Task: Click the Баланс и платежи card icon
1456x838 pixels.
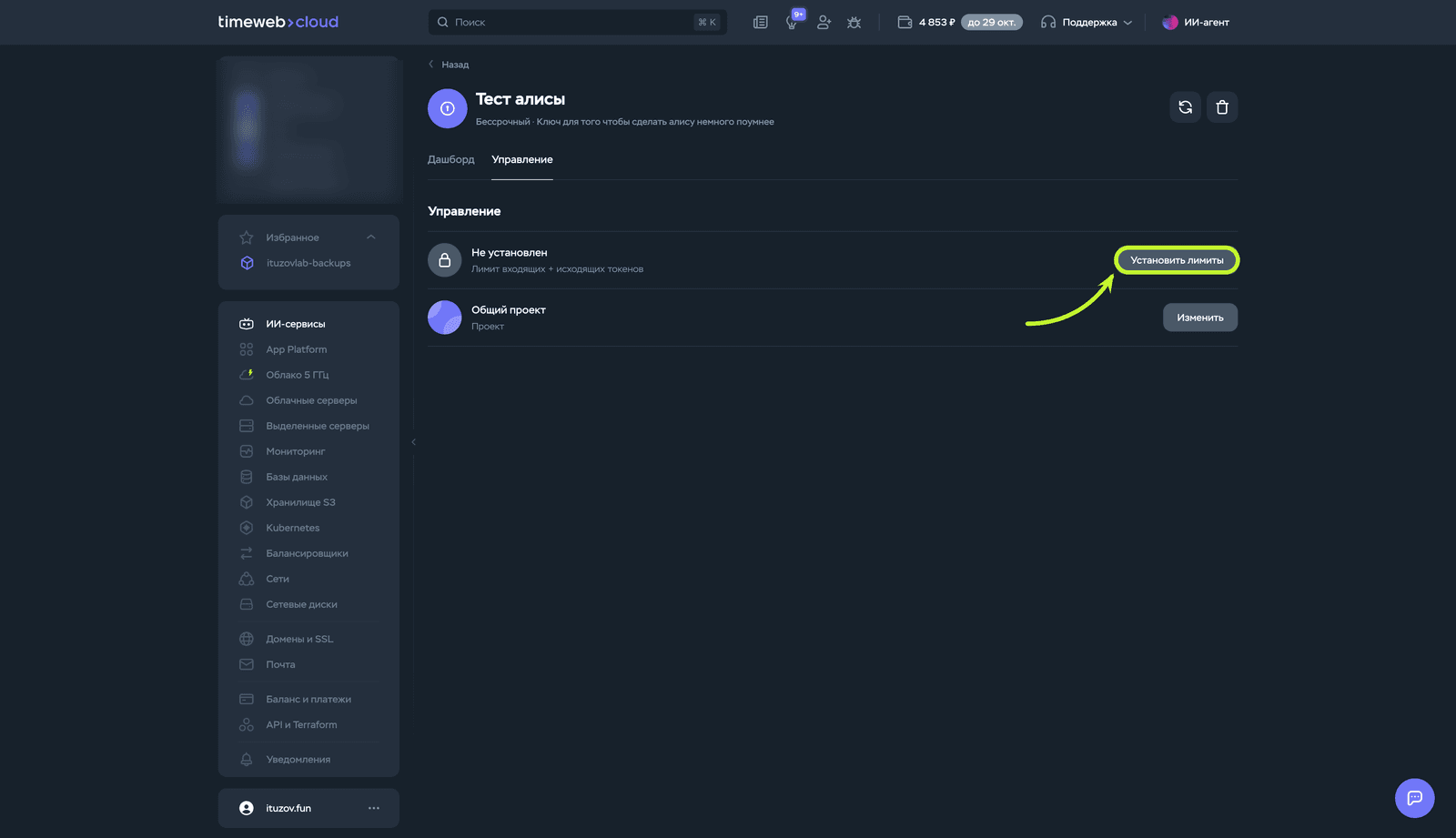Action: (247, 699)
